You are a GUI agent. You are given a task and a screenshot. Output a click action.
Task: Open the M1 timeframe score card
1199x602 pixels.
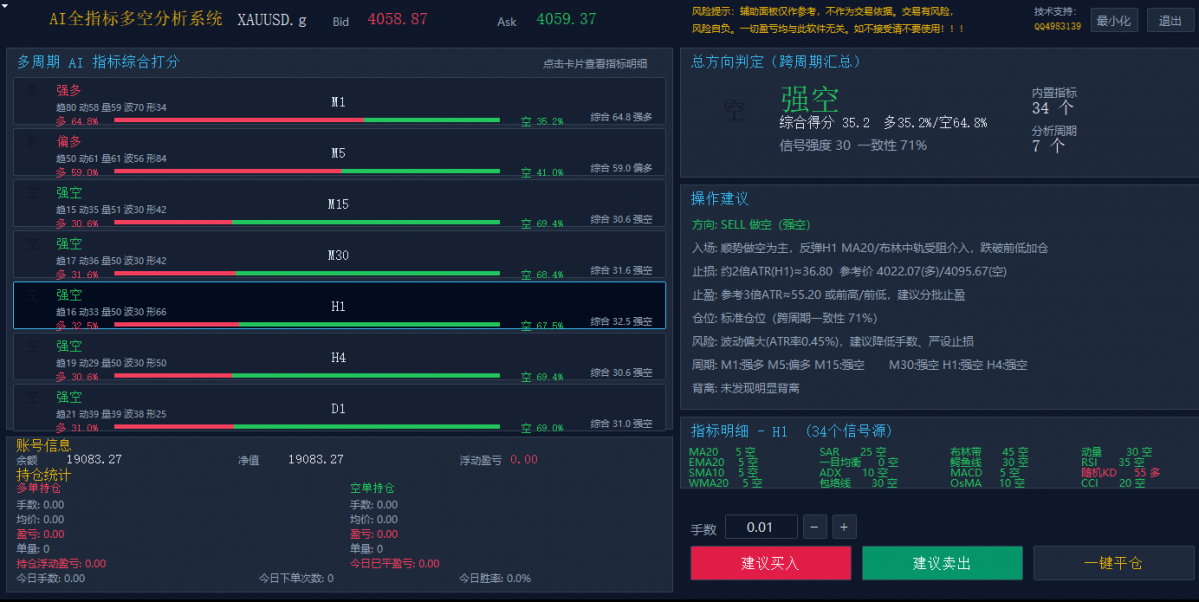pos(339,101)
